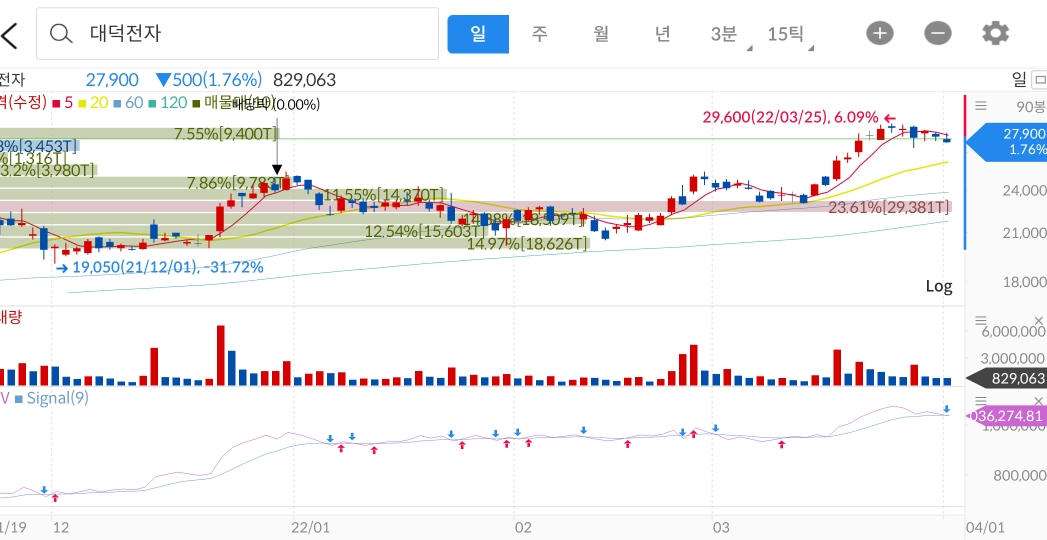Switch to the 월 monthly tab
The height and width of the screenshot is (540, 1047).
tap(600, 33)
